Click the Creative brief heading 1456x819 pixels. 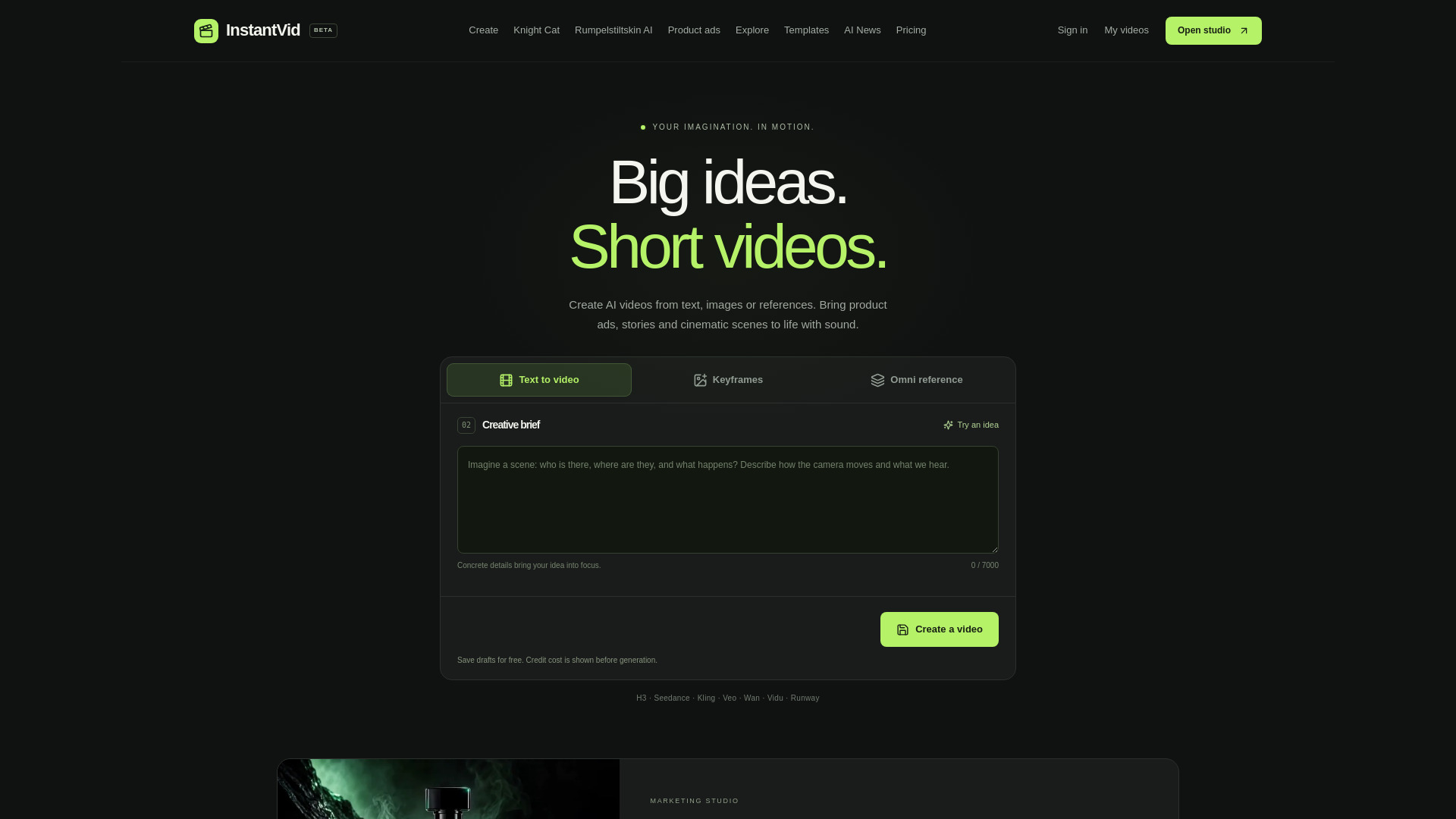click(x=511, y=425)
